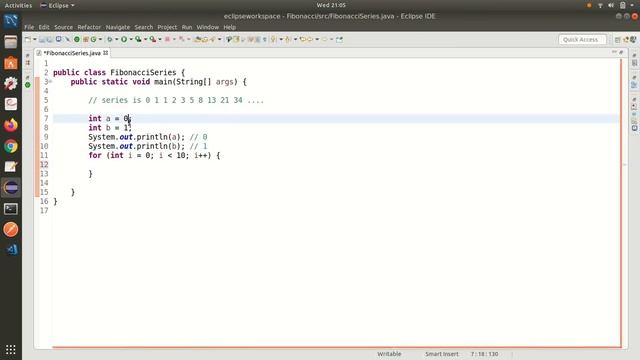Screen dimensions: 640x360
Task: Click 'System.out.println(b);' on line 10
Action: (x=136, y=146)
